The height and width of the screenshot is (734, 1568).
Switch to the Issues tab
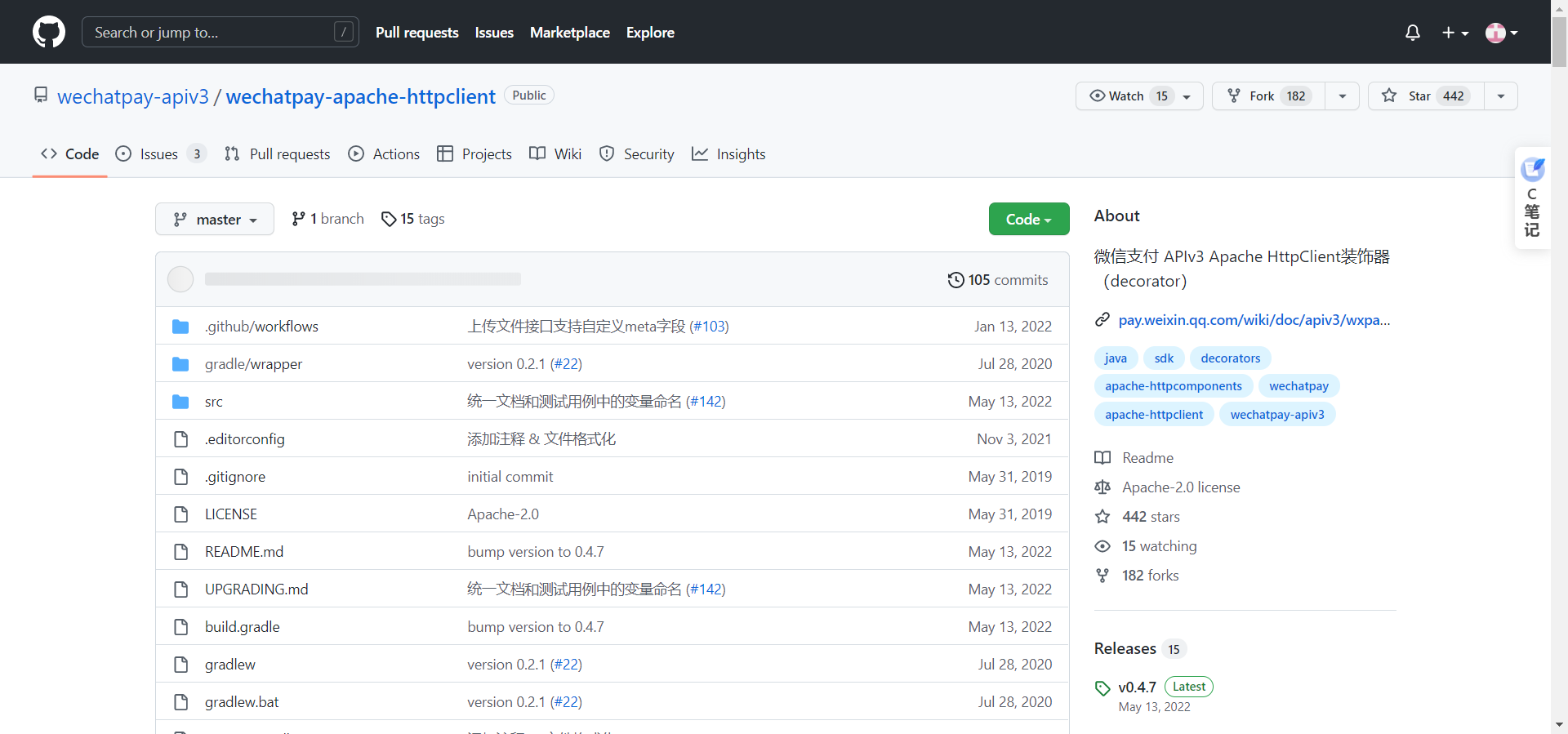point(161,154)
